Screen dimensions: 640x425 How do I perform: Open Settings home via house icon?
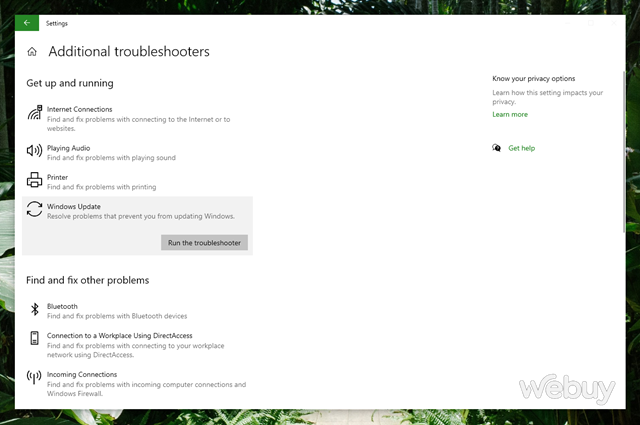pyautogui.click(x=32, y=52)
